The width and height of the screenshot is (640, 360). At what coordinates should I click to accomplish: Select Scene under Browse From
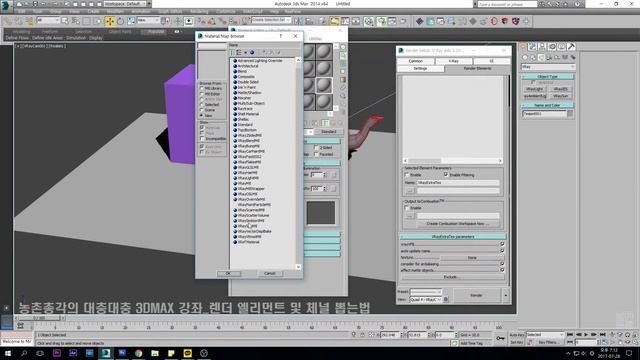(202, 110)
